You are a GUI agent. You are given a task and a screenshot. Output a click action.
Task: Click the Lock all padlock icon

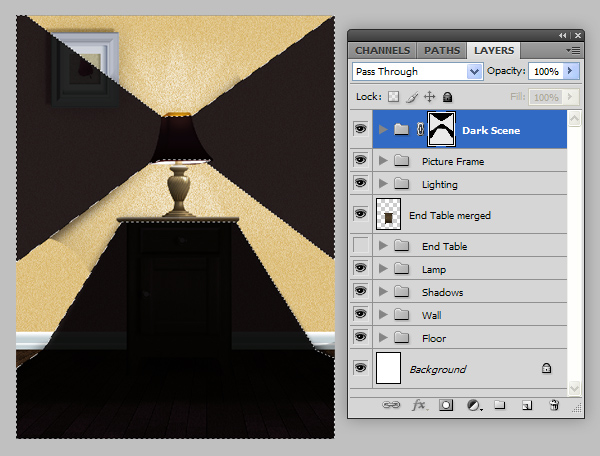click(x=447, y=97)
